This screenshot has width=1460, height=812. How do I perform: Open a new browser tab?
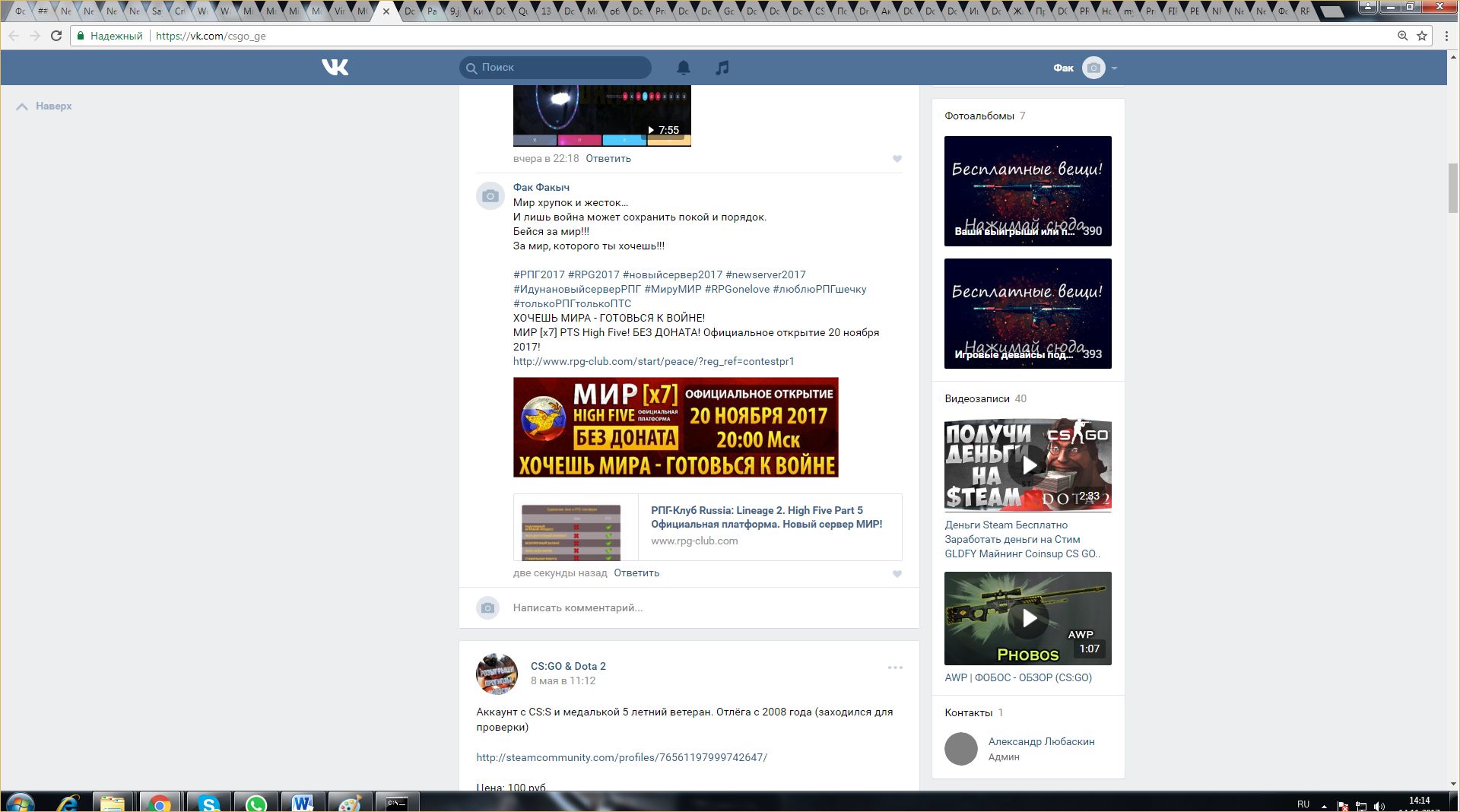[1332, 12]
